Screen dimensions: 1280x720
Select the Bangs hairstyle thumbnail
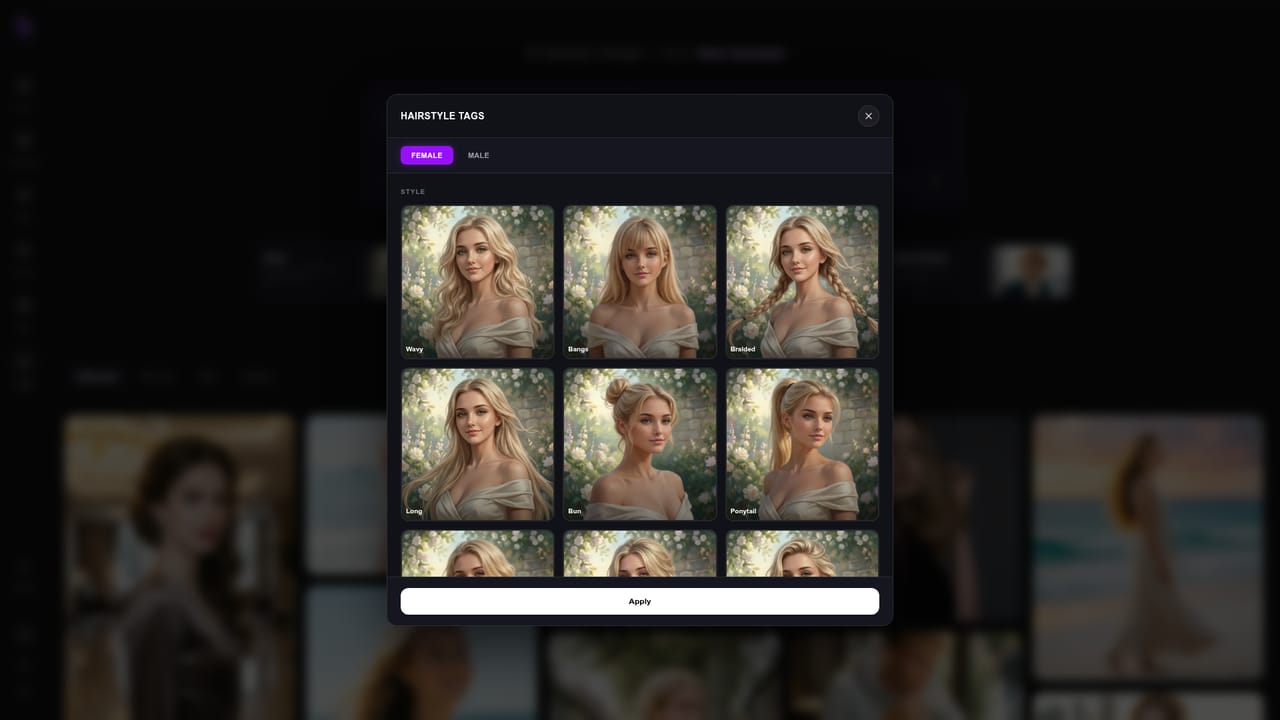(640, 282)
